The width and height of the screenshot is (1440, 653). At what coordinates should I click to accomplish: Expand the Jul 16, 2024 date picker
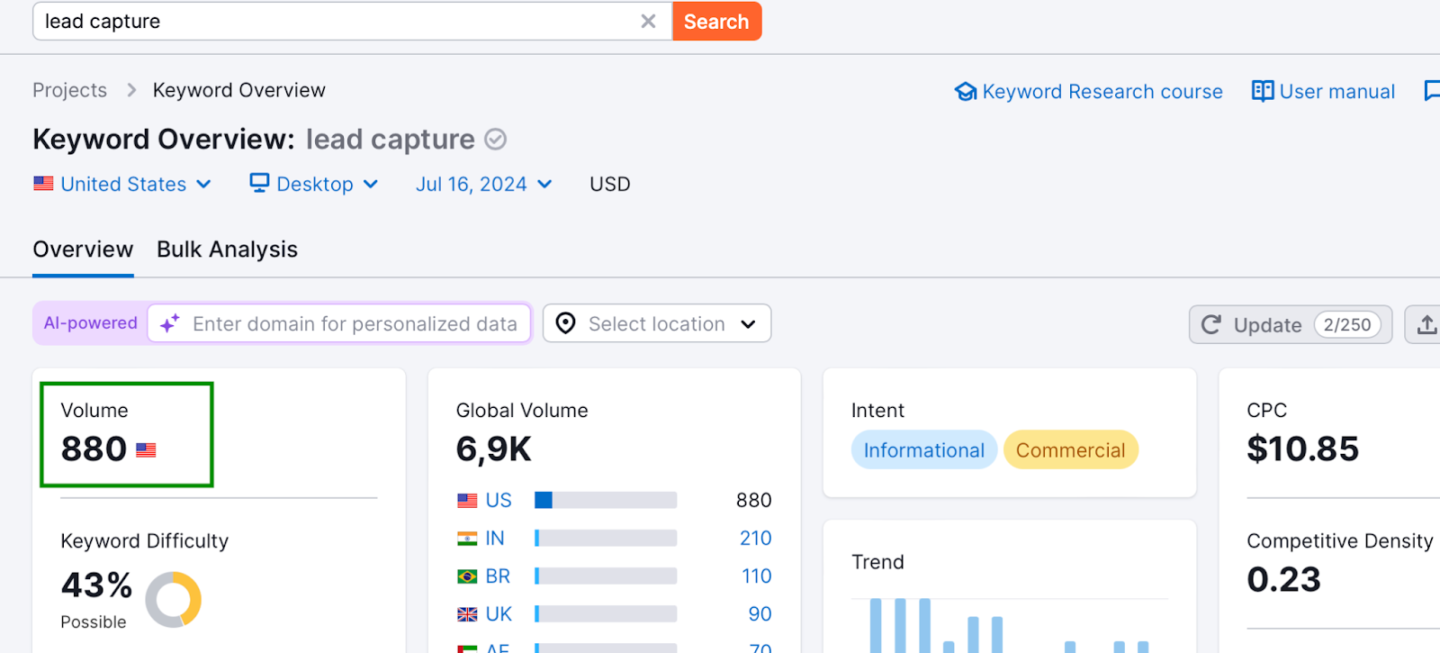click(x=484, y=184)
